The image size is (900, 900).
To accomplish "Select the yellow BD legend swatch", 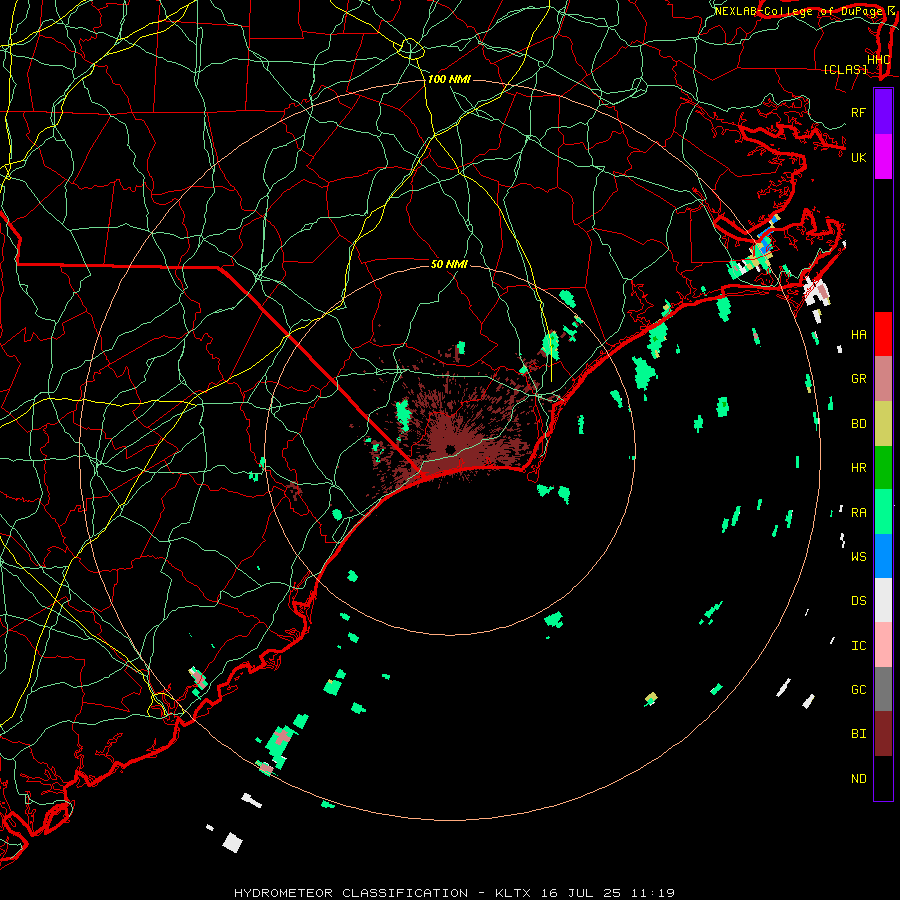I will pyautogui.click(x=883, y=423).
